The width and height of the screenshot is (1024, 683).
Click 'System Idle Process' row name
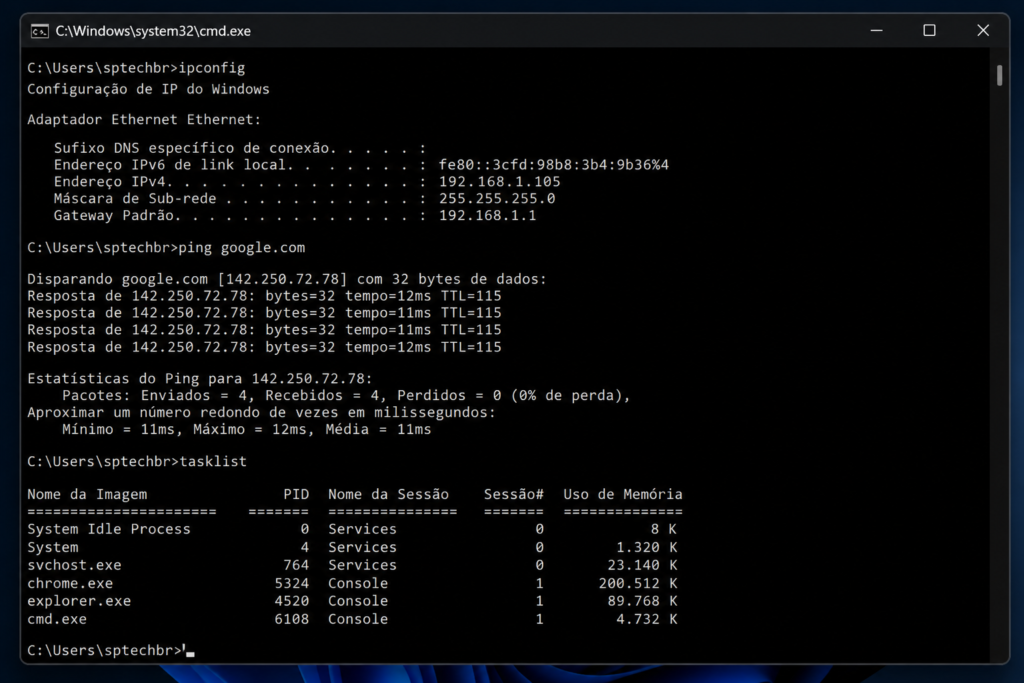[108, 529]
